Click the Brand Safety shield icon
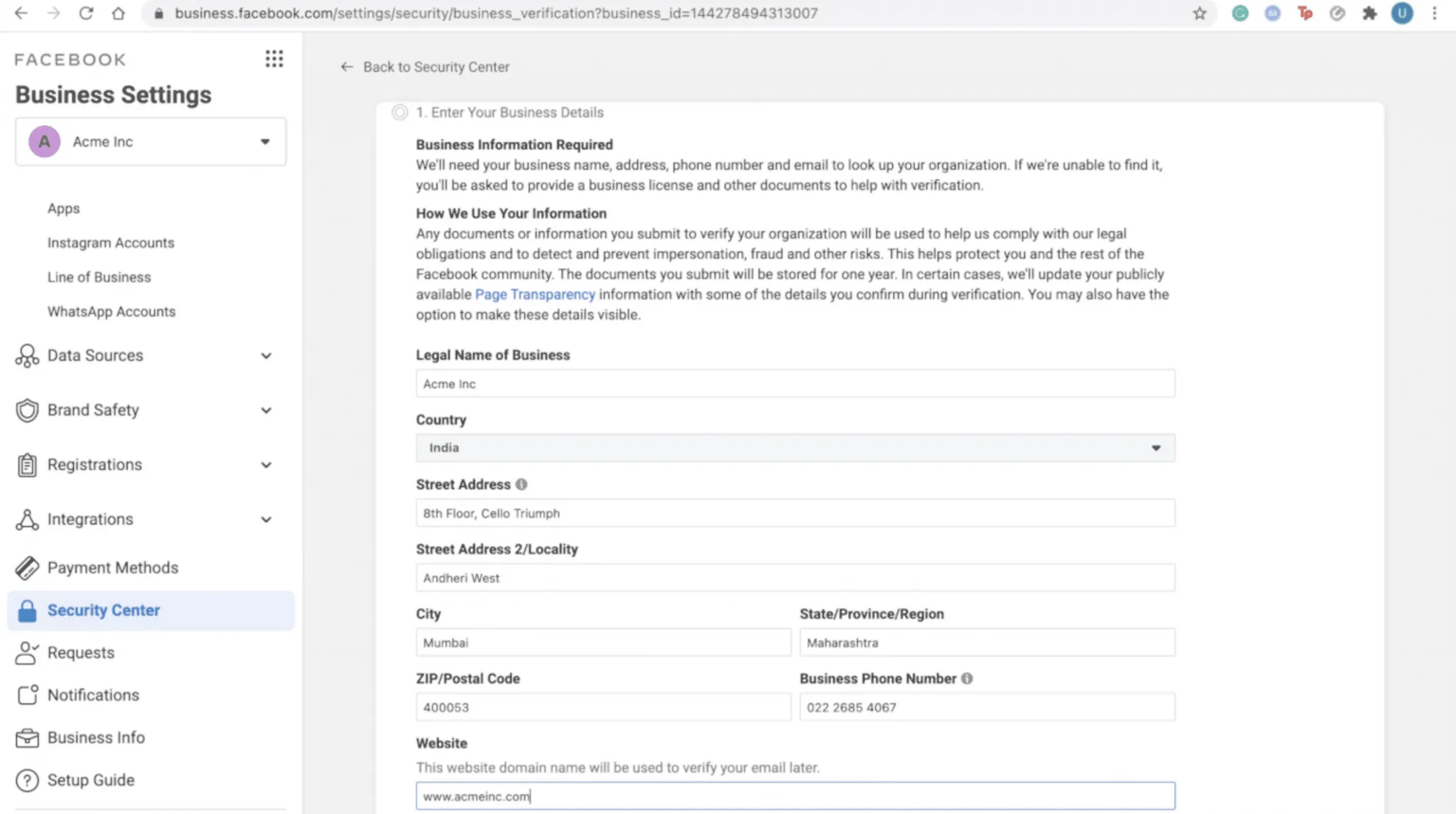Screen dimensions: 1456x814 (27, 410)
